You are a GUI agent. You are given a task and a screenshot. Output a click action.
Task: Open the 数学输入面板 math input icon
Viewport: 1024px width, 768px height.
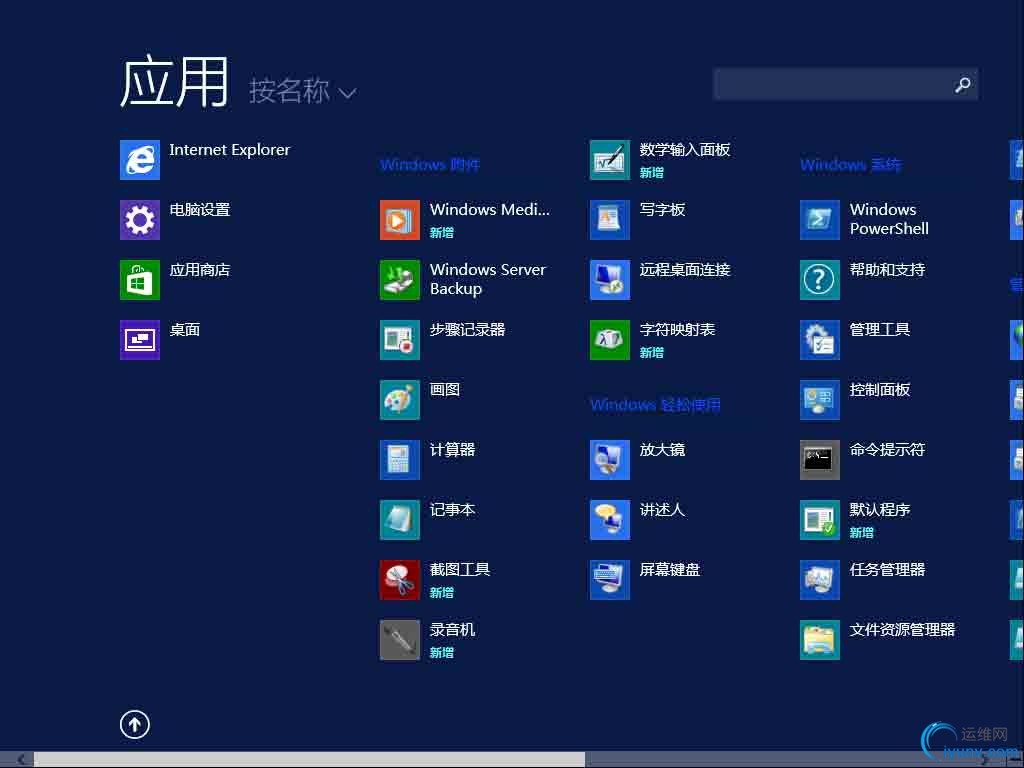point(610,159)
